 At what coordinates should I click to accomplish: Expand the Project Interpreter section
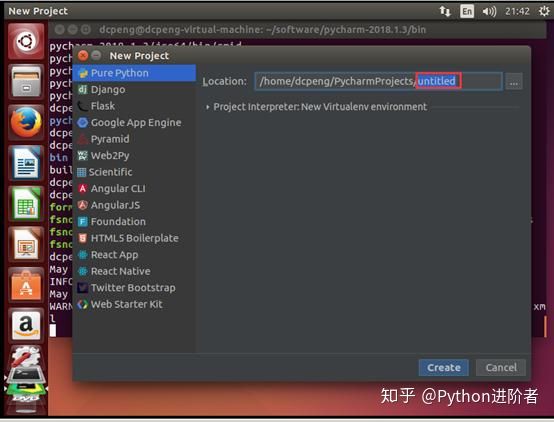coord(208,107)
